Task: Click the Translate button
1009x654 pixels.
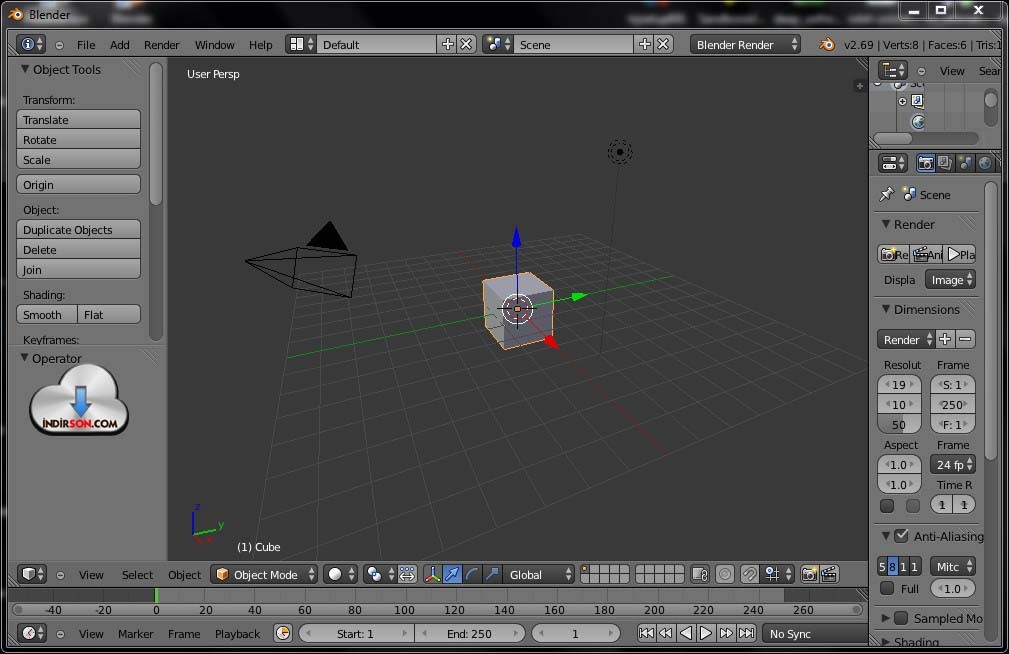Action: (79, 119)
